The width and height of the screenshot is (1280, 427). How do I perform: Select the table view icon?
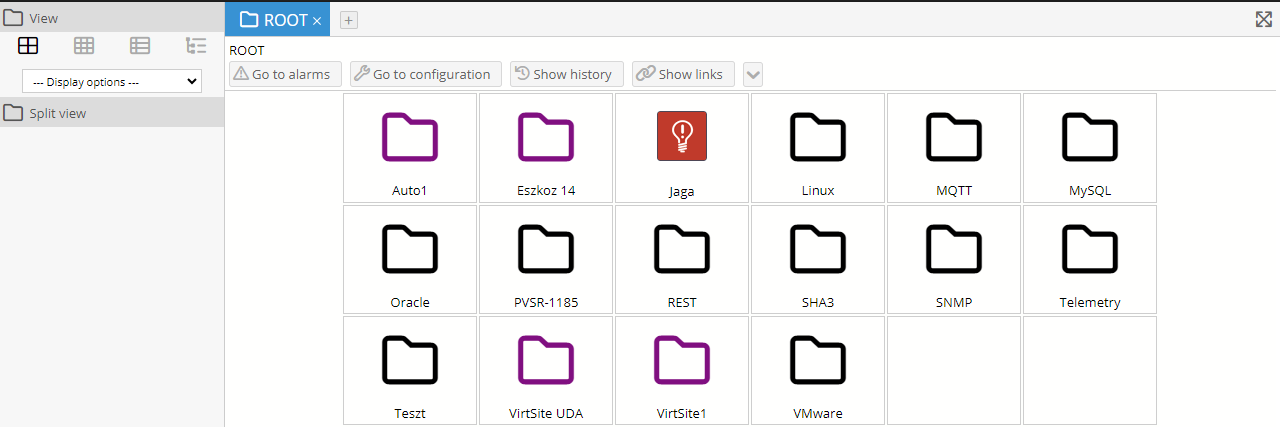click(x=84, y=45)
